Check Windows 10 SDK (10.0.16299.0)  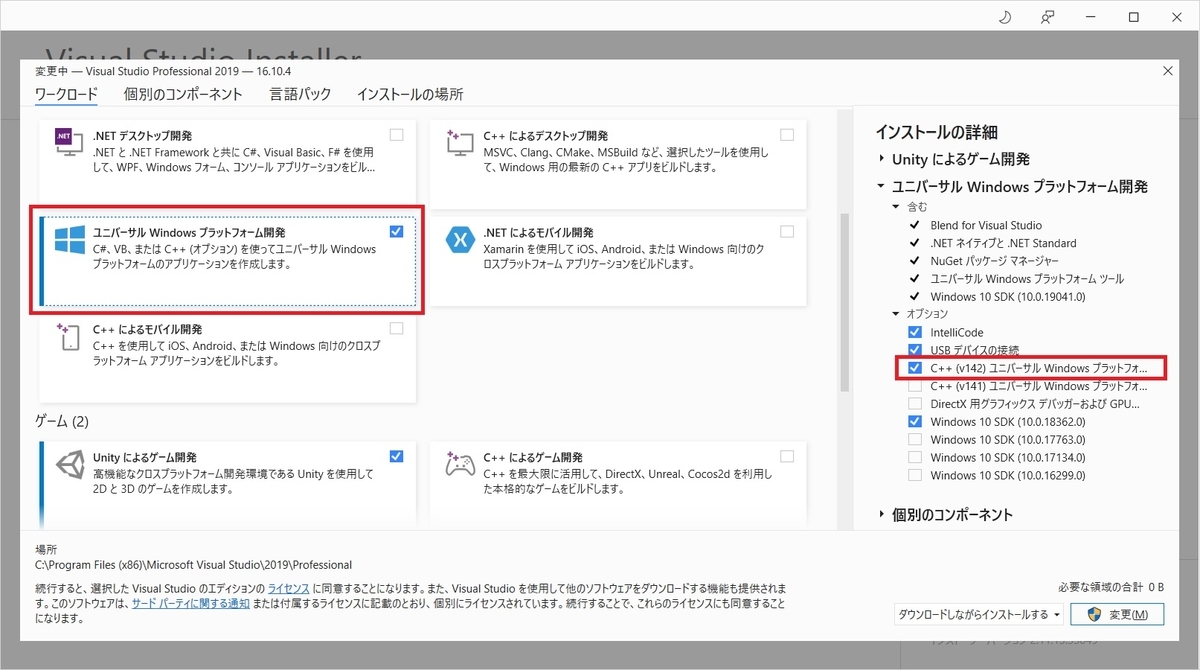915,476
